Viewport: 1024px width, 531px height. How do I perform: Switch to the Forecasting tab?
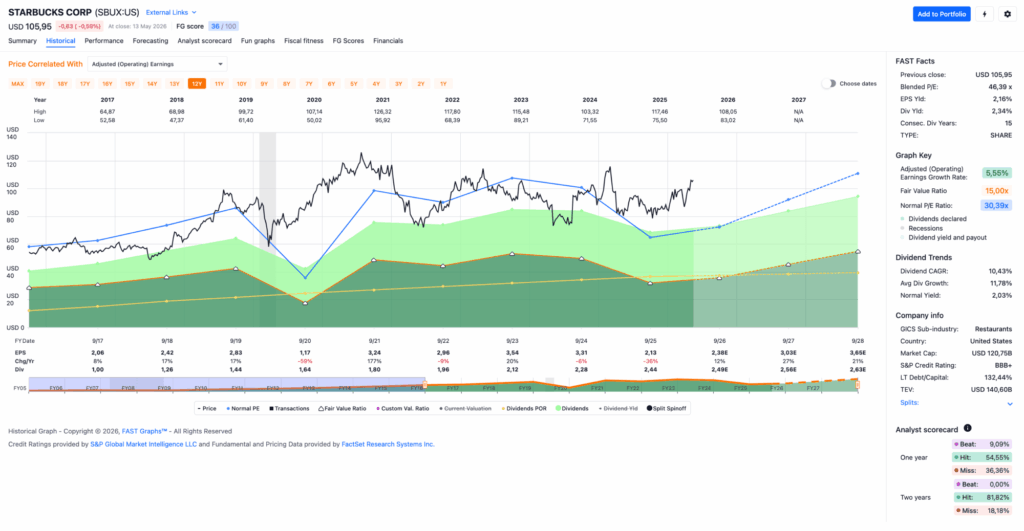(150, 40)
